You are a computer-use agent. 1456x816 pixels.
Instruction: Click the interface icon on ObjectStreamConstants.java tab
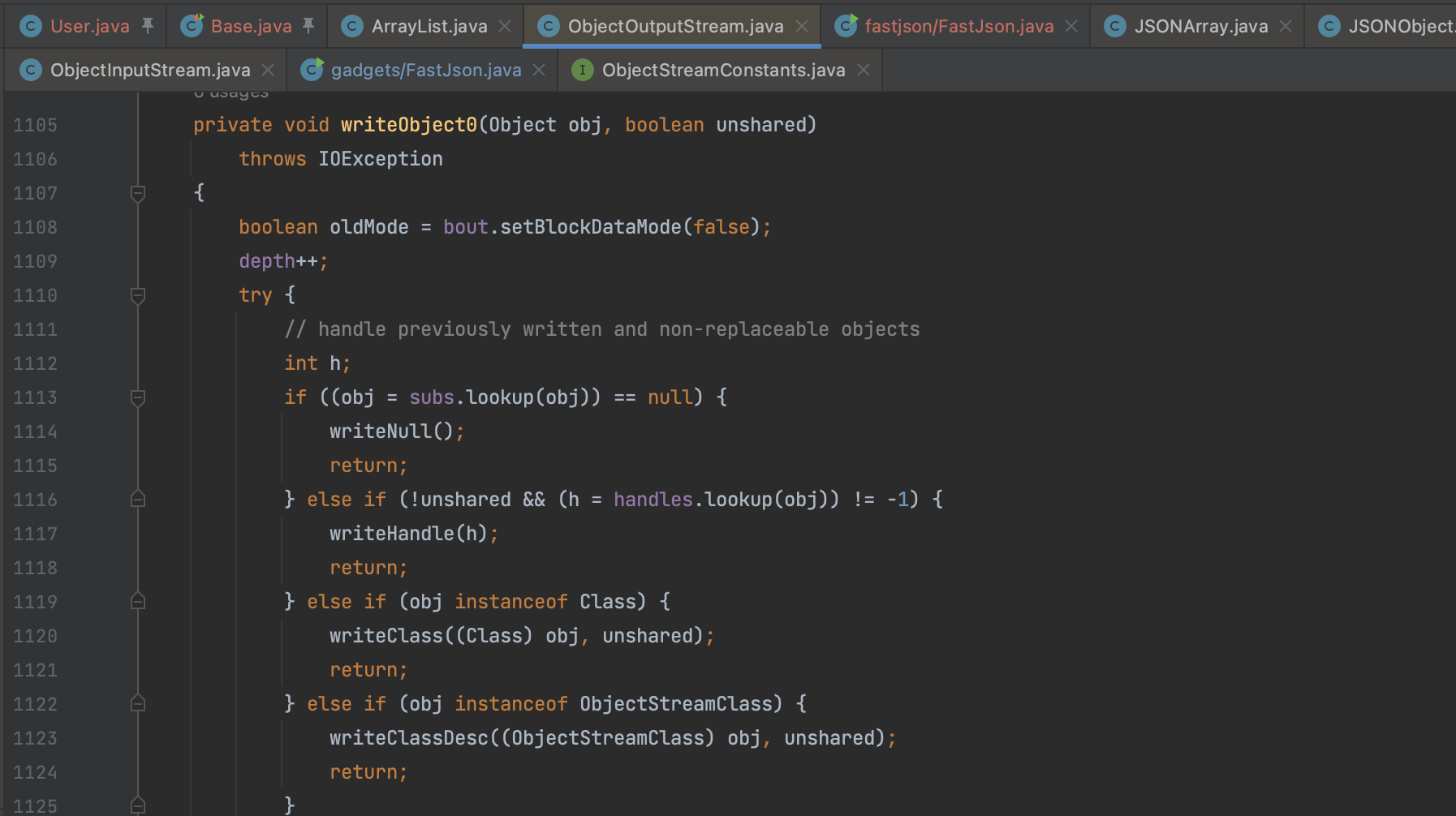tap(582, 70)
